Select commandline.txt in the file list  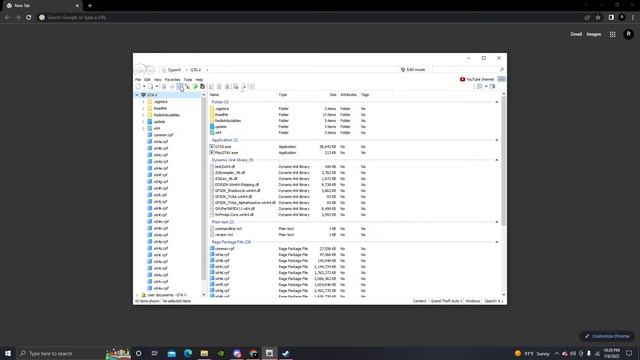[x=228, y=229]
